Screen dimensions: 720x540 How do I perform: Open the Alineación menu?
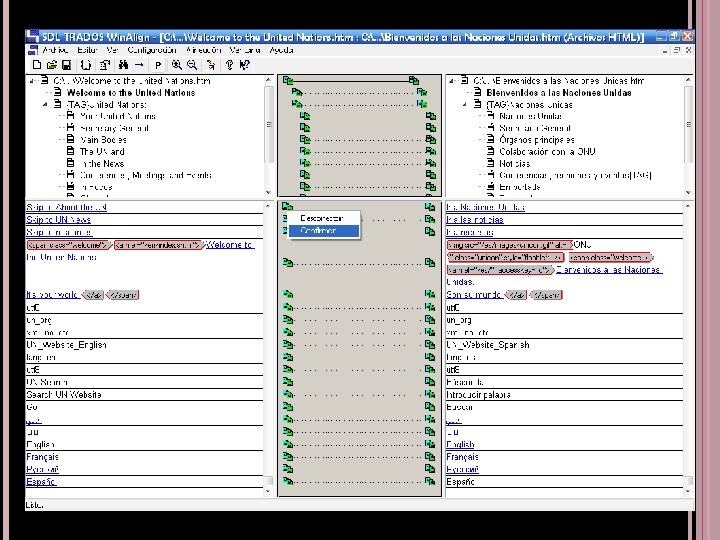203,50
